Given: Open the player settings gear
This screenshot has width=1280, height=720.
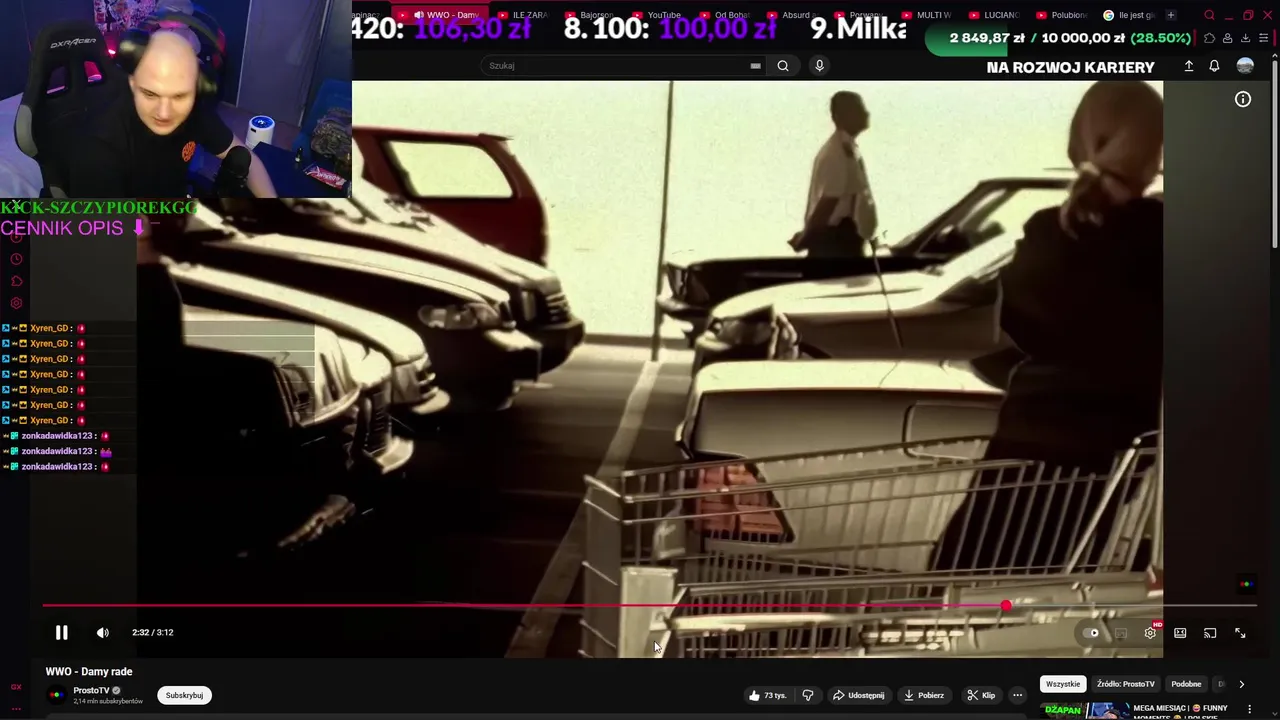Looking at the screenshot, I should coord(1150,633).
